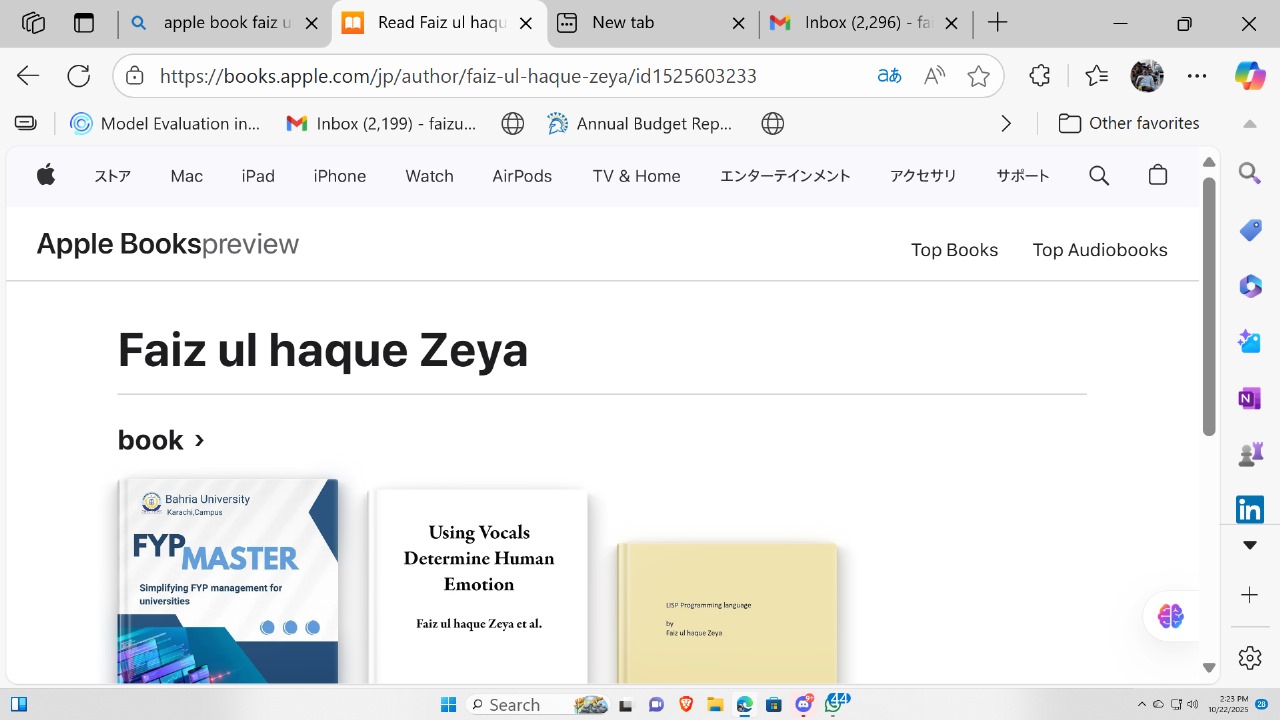Click the Apple logo in navigation bar
The width and height of the screenshot is (1280, 720).
click(x=46, y=176)
